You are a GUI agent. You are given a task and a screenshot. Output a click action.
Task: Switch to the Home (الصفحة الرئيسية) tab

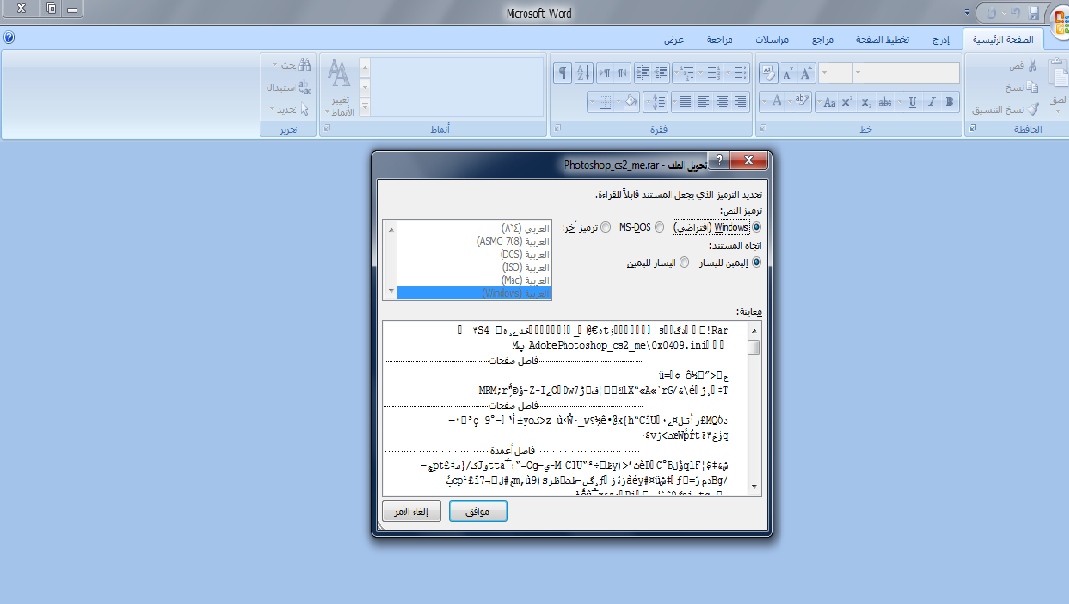[x=1003, y=40]
